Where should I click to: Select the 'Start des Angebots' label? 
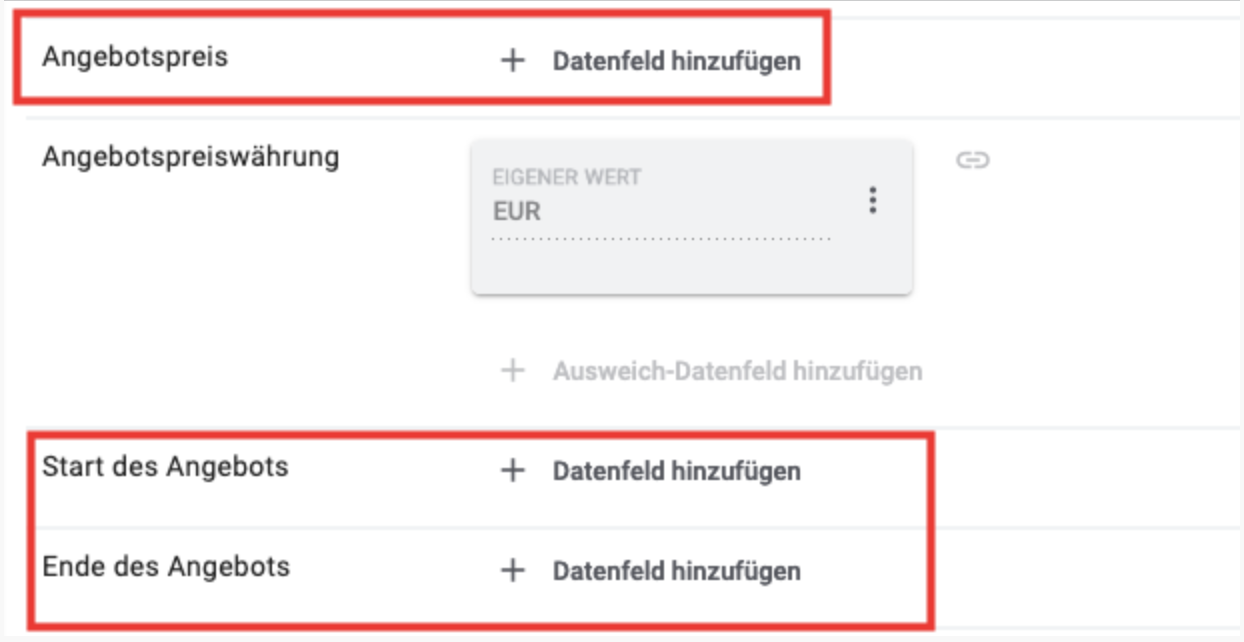click(x=165, y=467)
